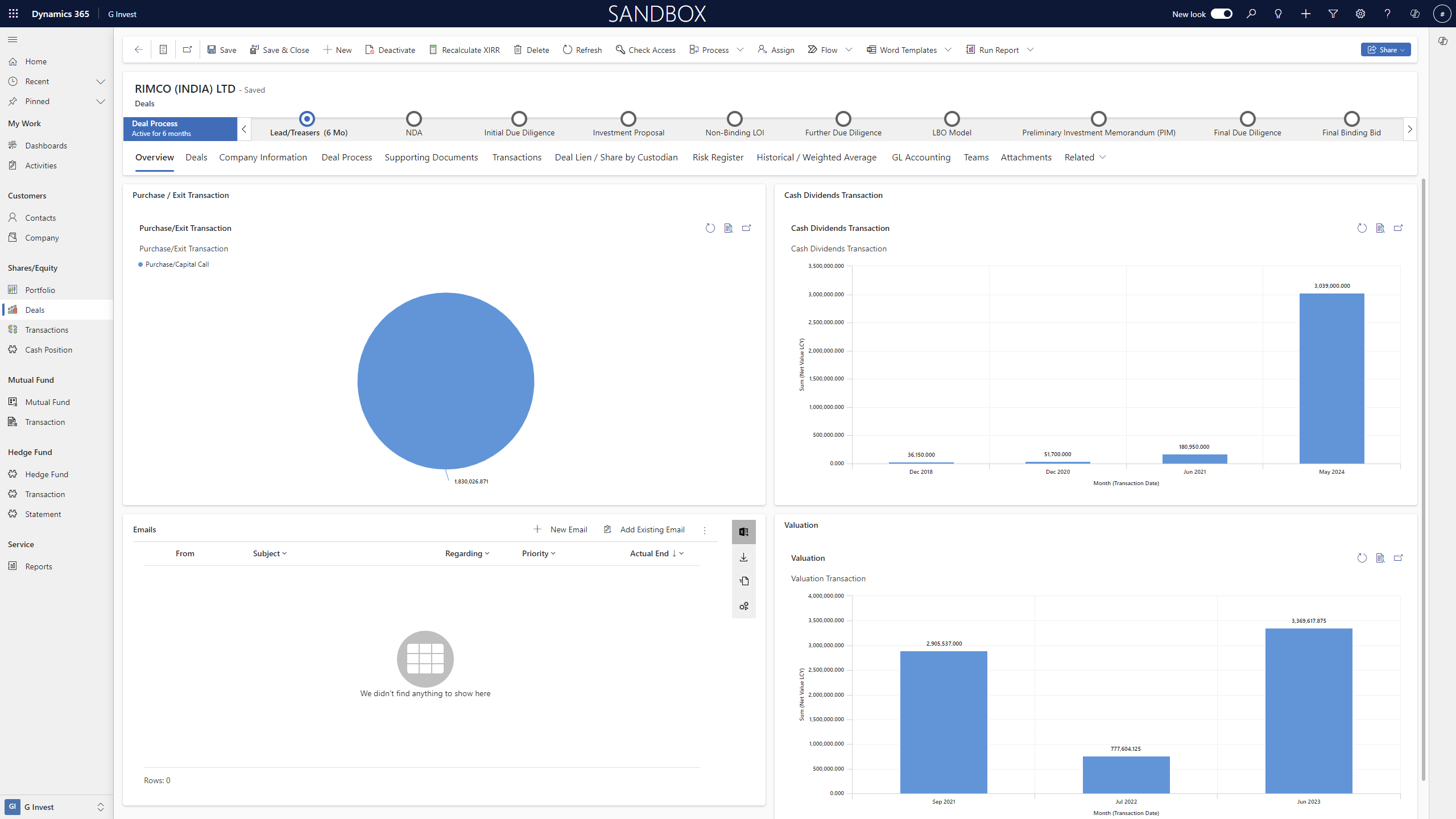The width and height of the screenshot is (1456, 819).
Task: Select the LBO Model stage circle
Action: pyautogui.click(x=952, y=119)
